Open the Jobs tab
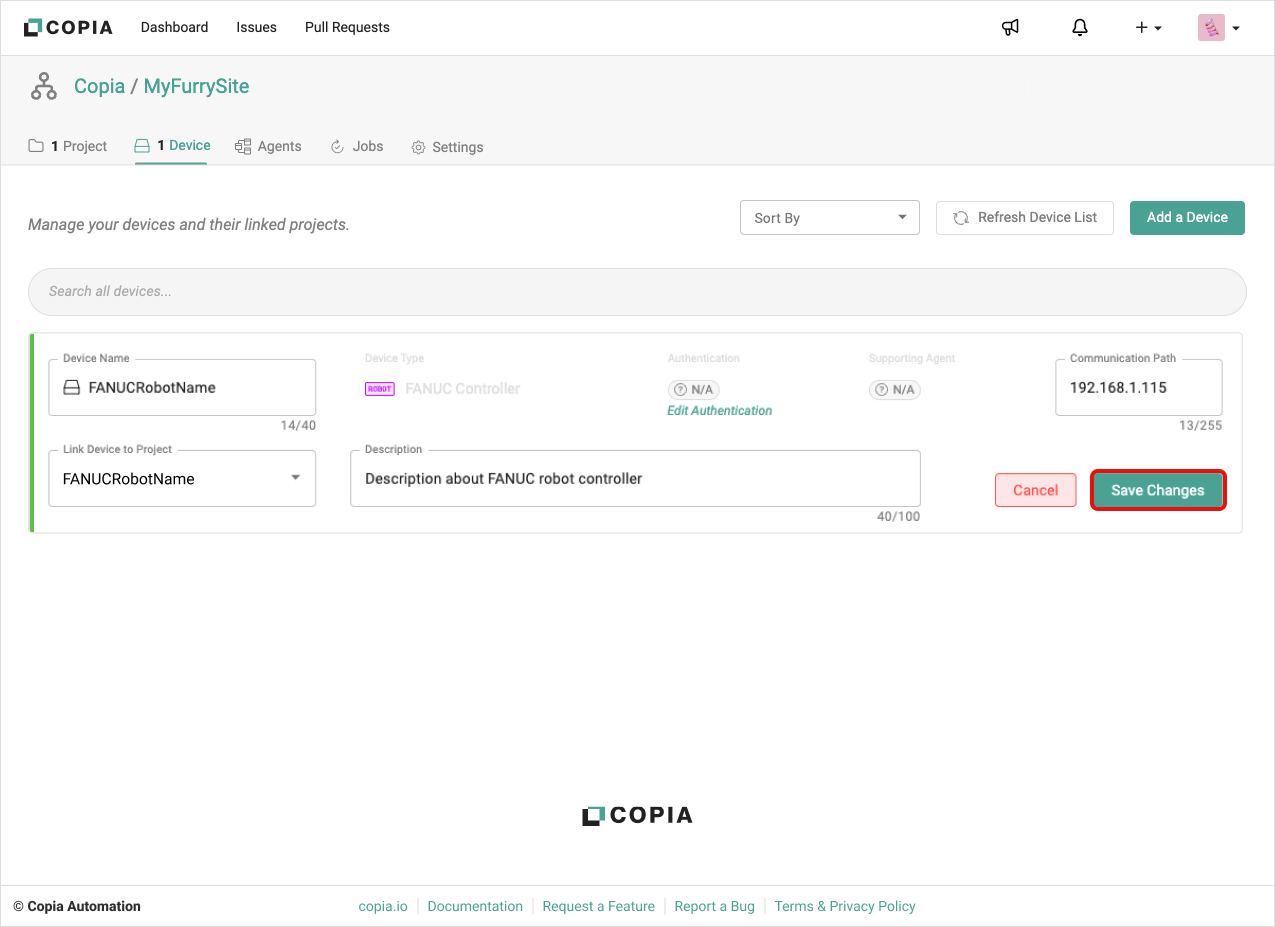Image resolution: width=1275 pixels, height=927 pixels. (357, 147)
